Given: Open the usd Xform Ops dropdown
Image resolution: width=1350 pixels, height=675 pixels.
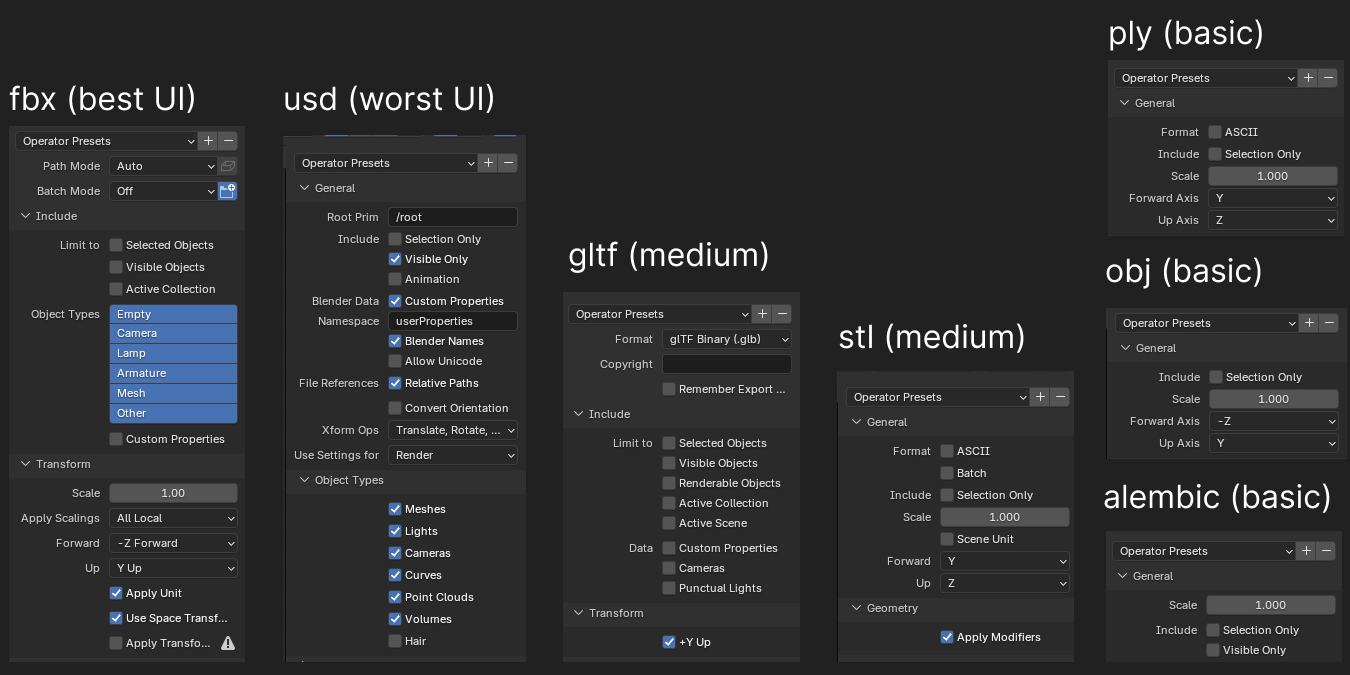Looking at the screenshot, I should (x=453, y=430).
